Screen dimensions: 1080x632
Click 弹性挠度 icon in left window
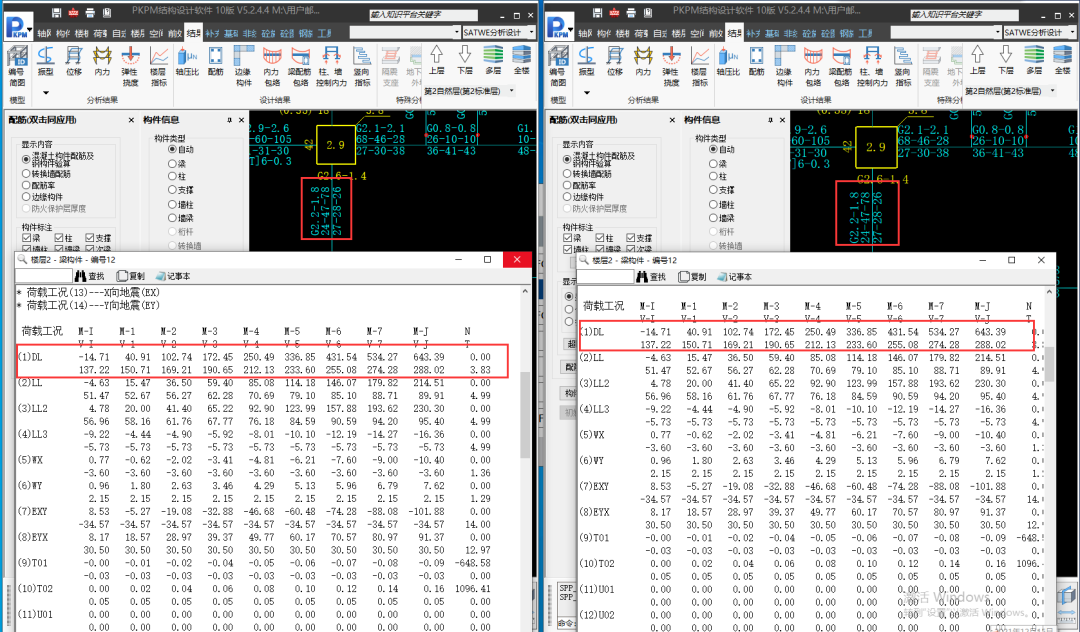click(130, 66)
